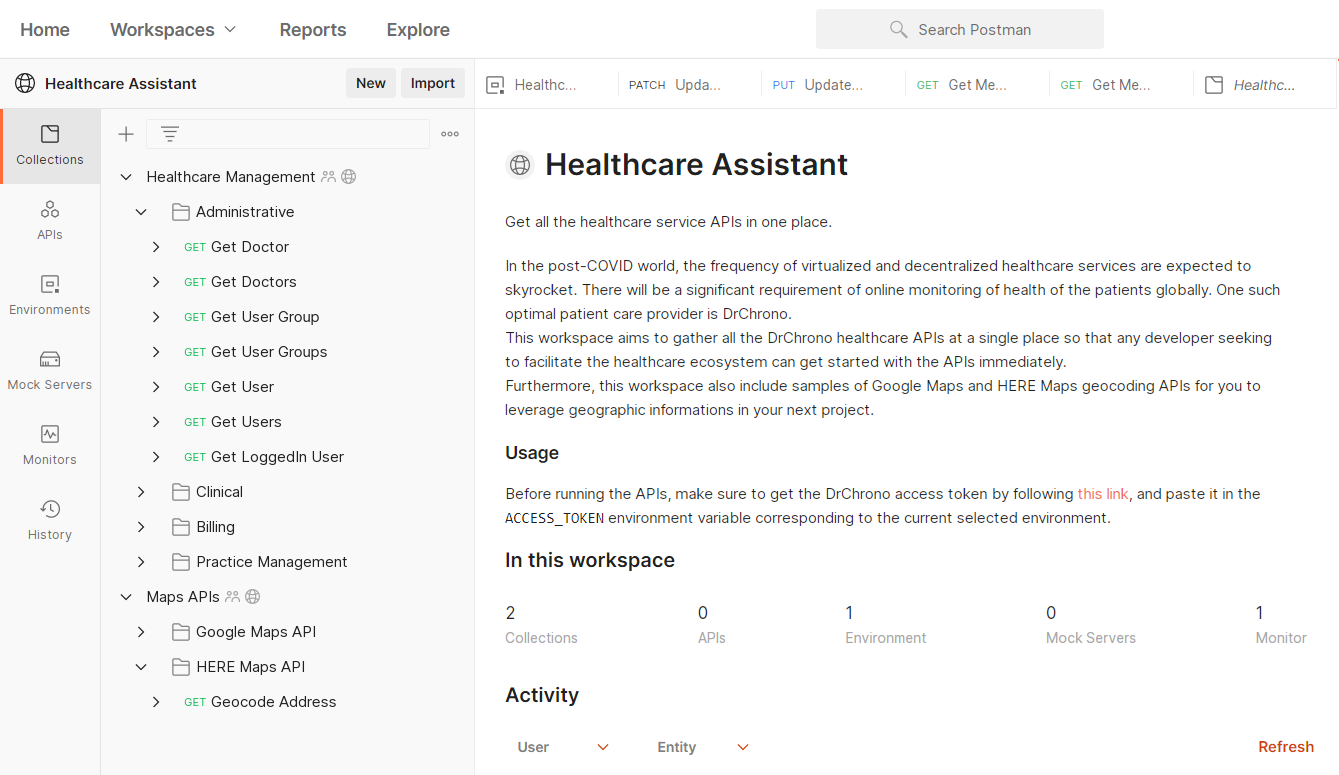Open the Mock Servers sidebar panel
Viewport: 1339px width, 775px height.
pyautogui.click(x=50, y=371)
